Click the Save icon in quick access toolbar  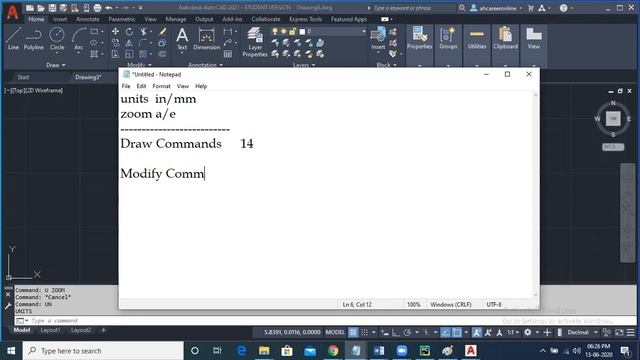coord(52,8)
